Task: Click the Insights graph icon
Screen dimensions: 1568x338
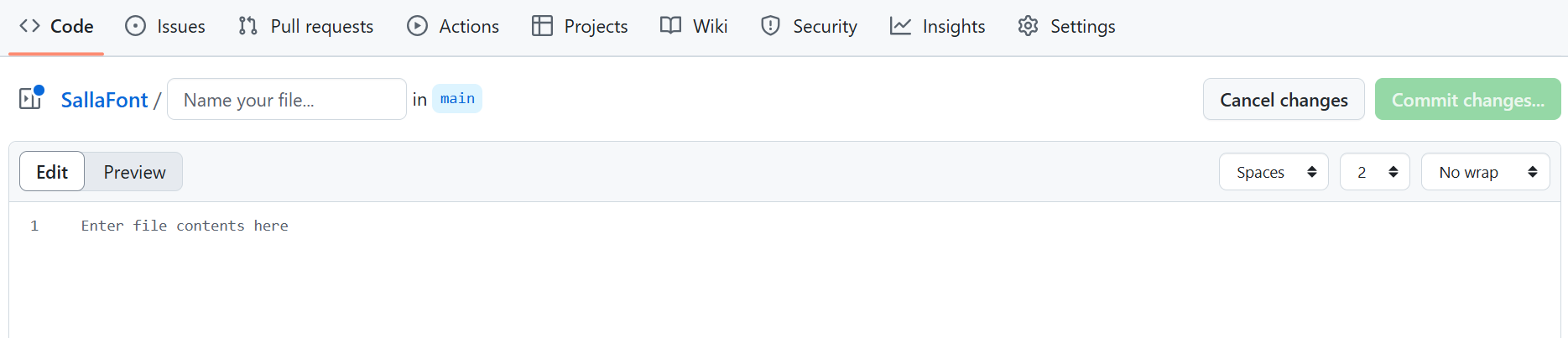Action: 900,26
